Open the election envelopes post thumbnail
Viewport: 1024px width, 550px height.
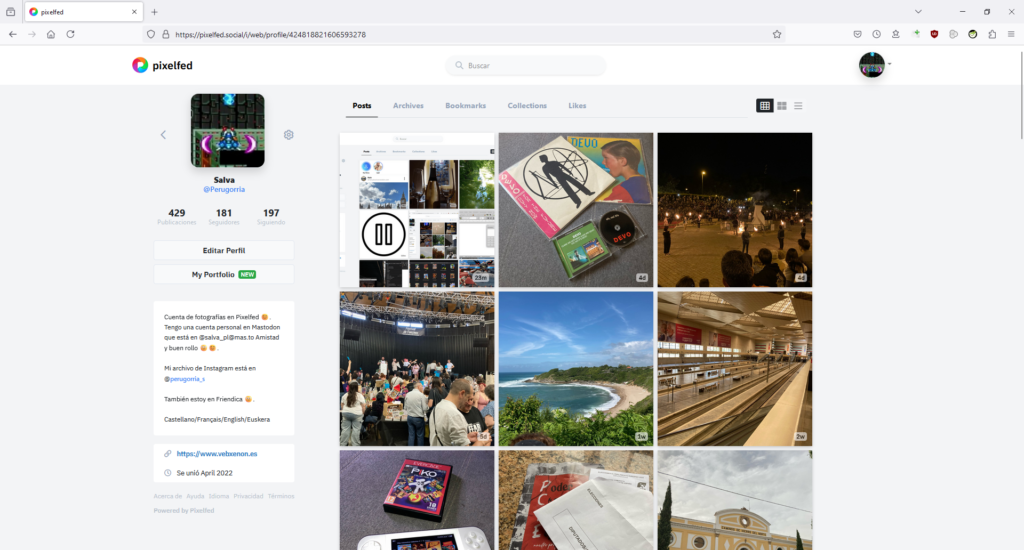click(x=576, y=500)
